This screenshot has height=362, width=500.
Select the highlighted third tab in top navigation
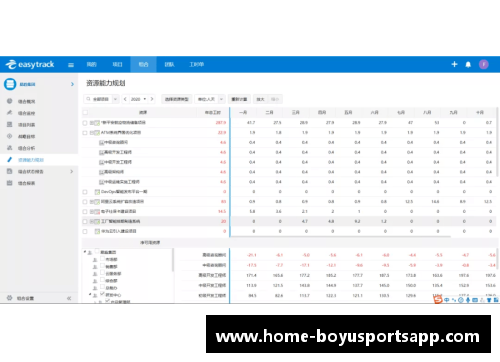[143, 64]
